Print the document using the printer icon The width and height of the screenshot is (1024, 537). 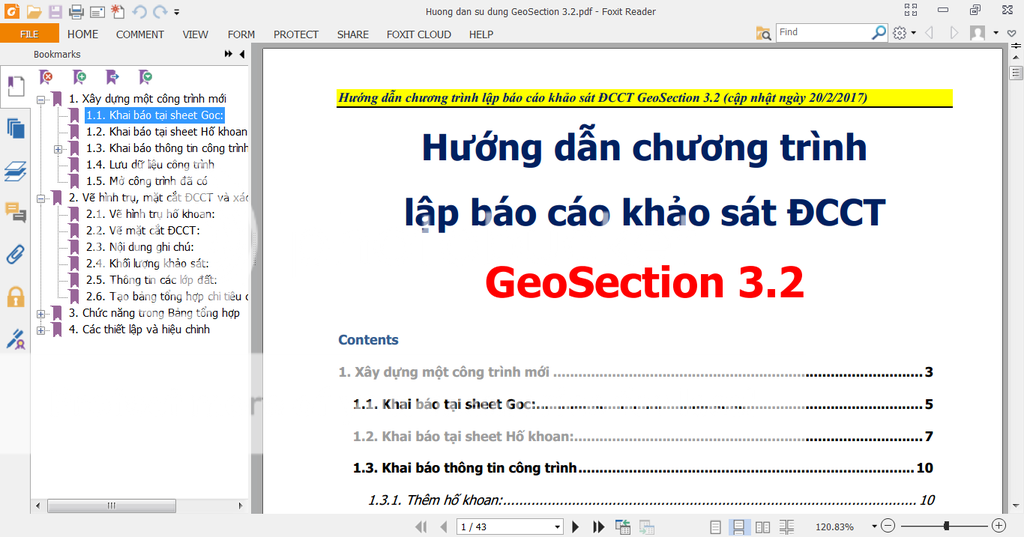tap(76, 11)
